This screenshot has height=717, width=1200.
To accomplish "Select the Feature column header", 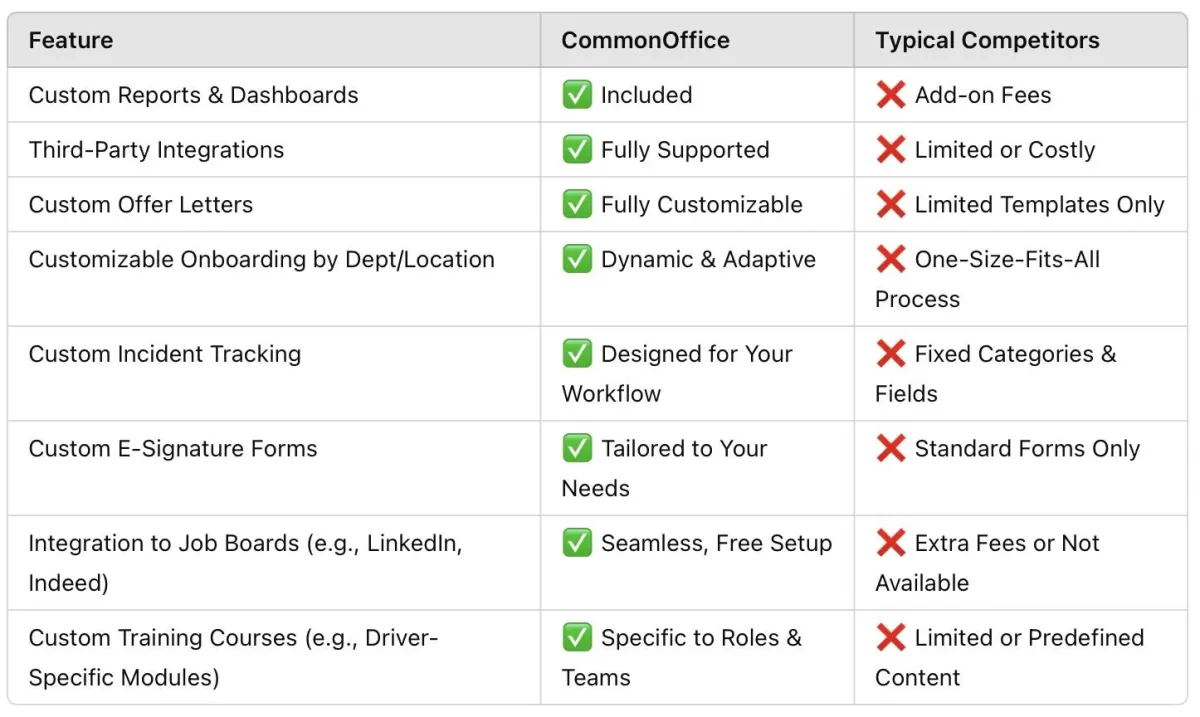I will tap(71, 41).
